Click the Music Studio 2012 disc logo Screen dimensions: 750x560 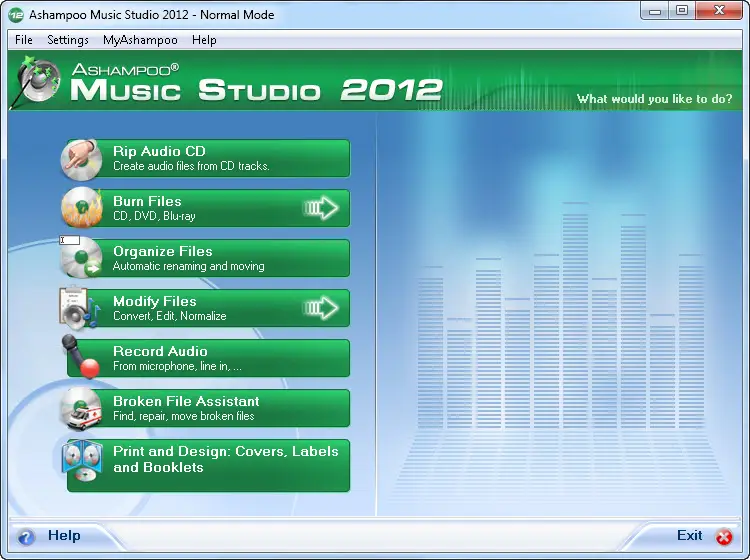(37, 81)
